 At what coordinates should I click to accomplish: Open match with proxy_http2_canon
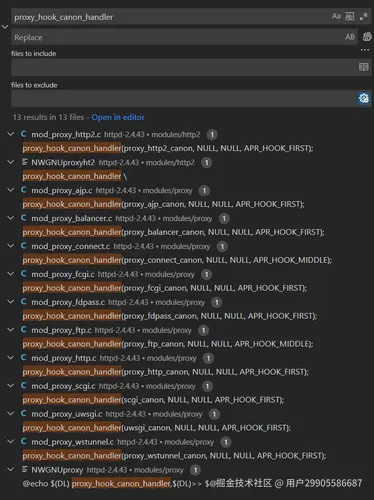coord(168,148)
